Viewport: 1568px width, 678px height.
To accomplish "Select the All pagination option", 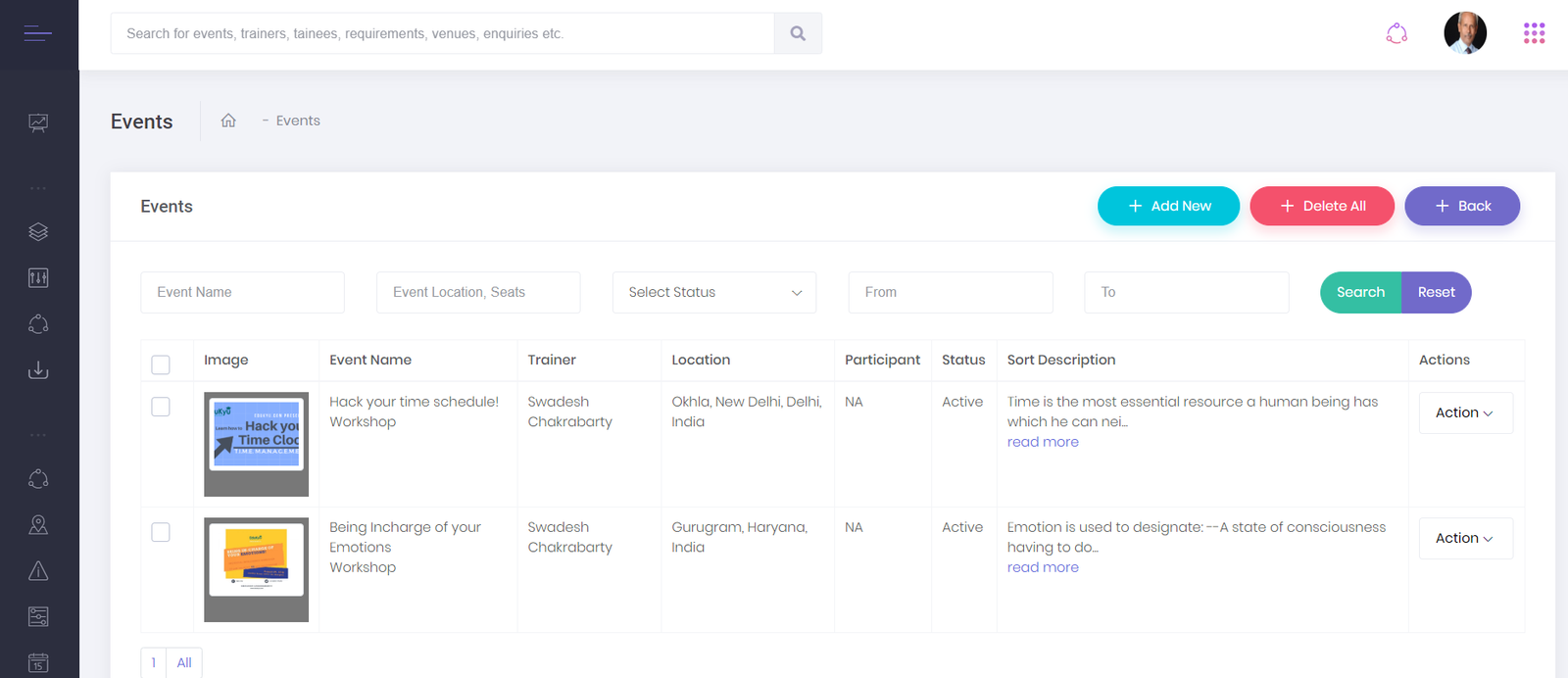I will 184,662.
